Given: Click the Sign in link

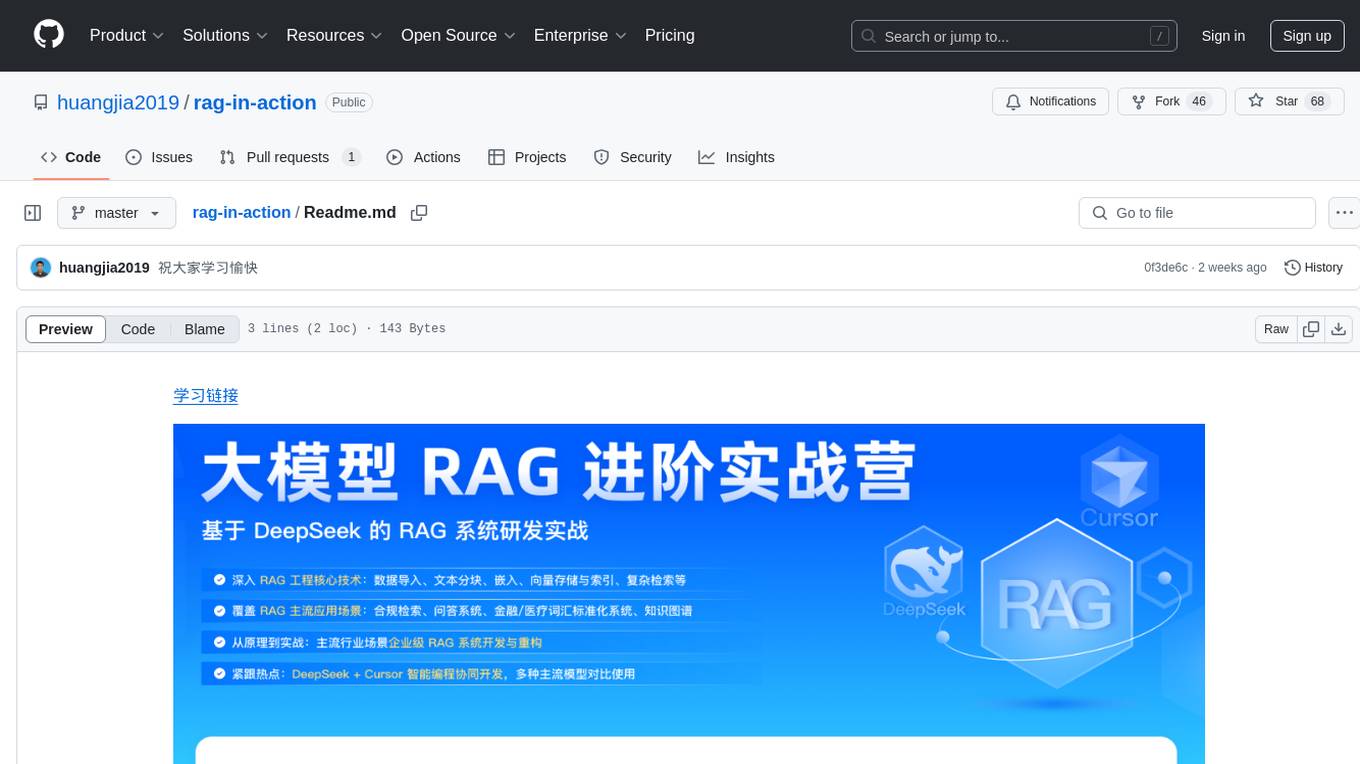Looking at the screenshot, I should [1223, 36].
